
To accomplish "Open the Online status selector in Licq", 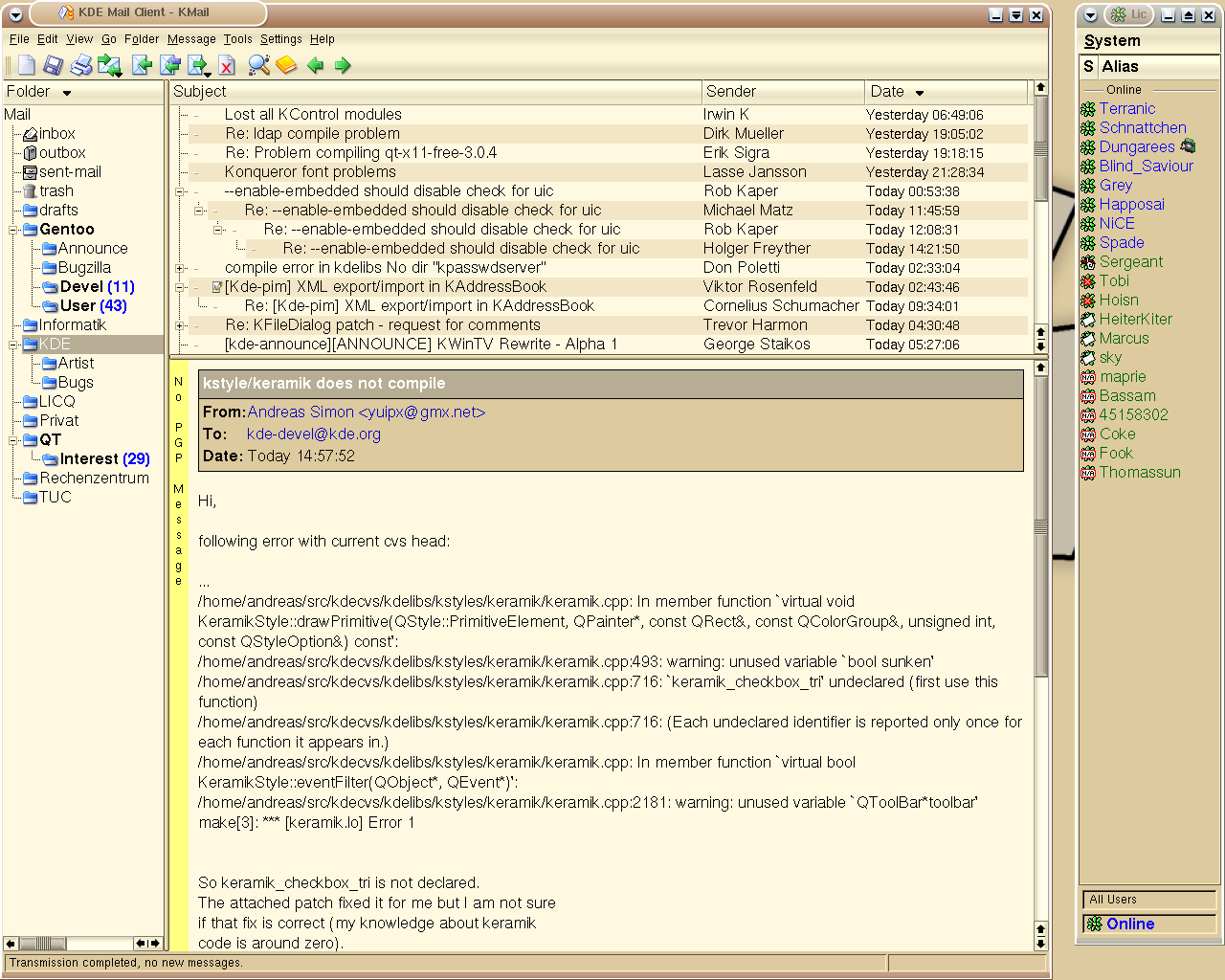I will pos(1149,924).
